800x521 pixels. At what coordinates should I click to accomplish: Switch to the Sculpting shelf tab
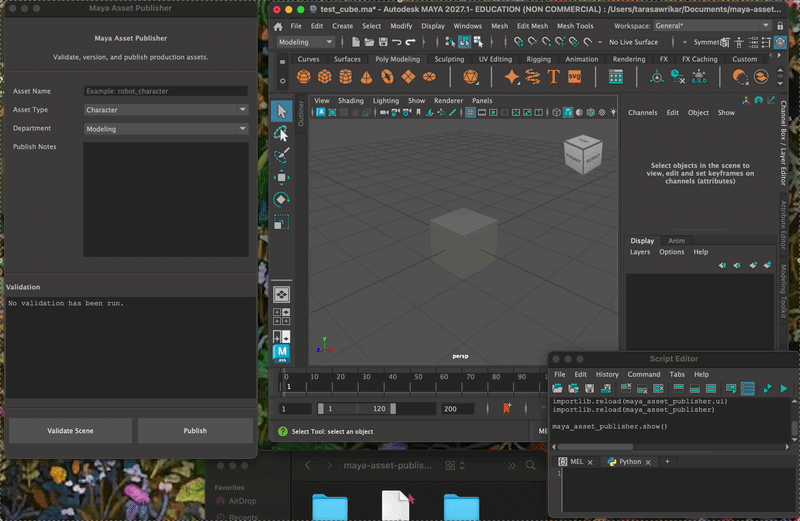tap(449, 59)
